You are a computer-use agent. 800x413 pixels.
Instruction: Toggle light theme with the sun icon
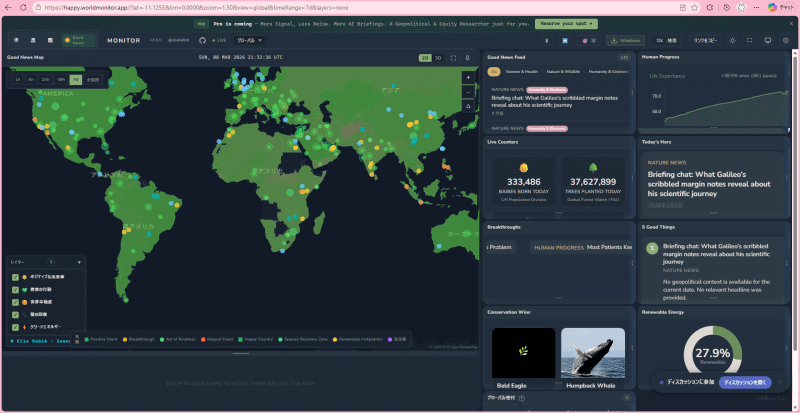pyautogui.click(x=733, y=40)
